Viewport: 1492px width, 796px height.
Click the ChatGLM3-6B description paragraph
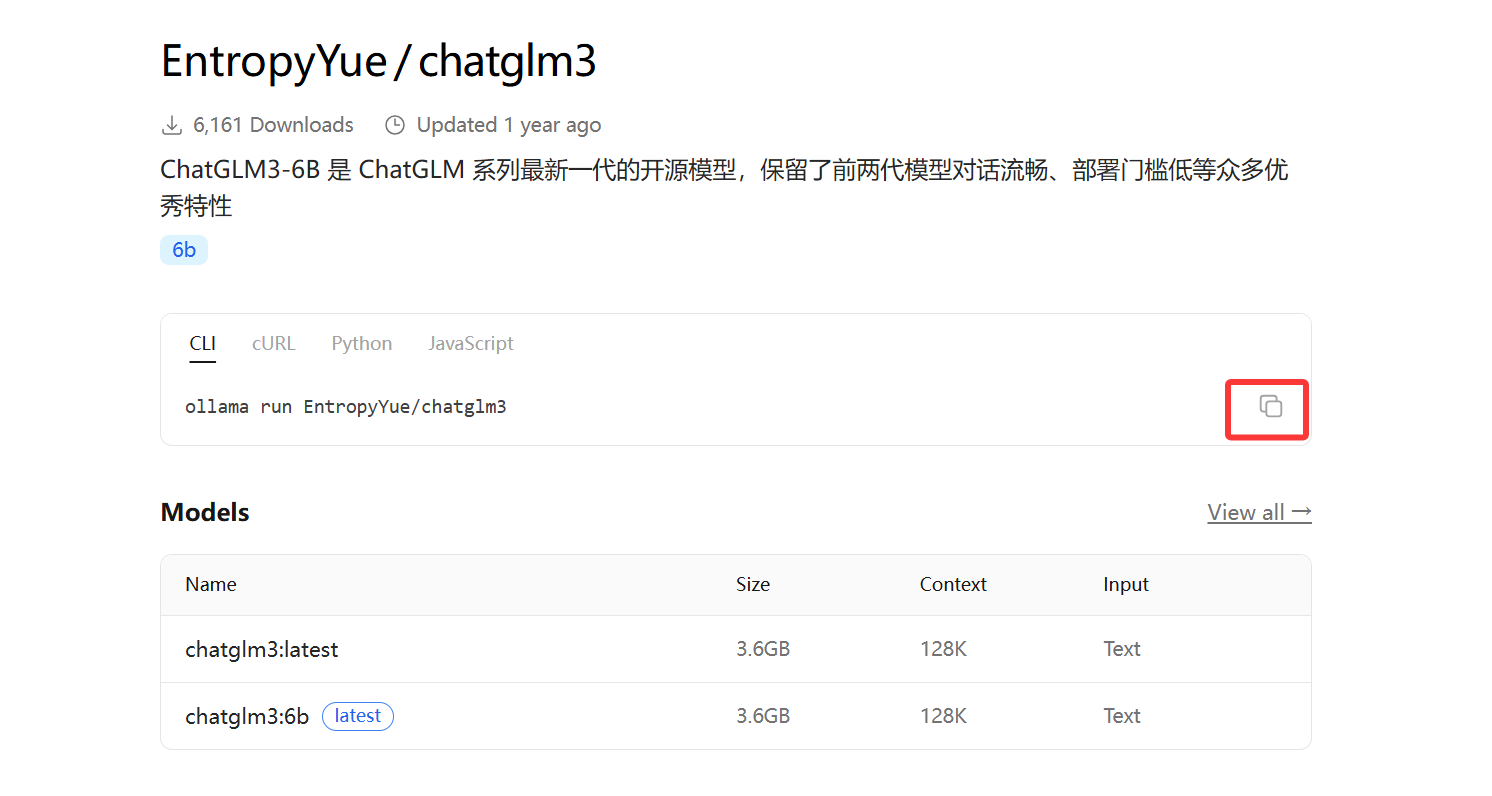point(724,188)
